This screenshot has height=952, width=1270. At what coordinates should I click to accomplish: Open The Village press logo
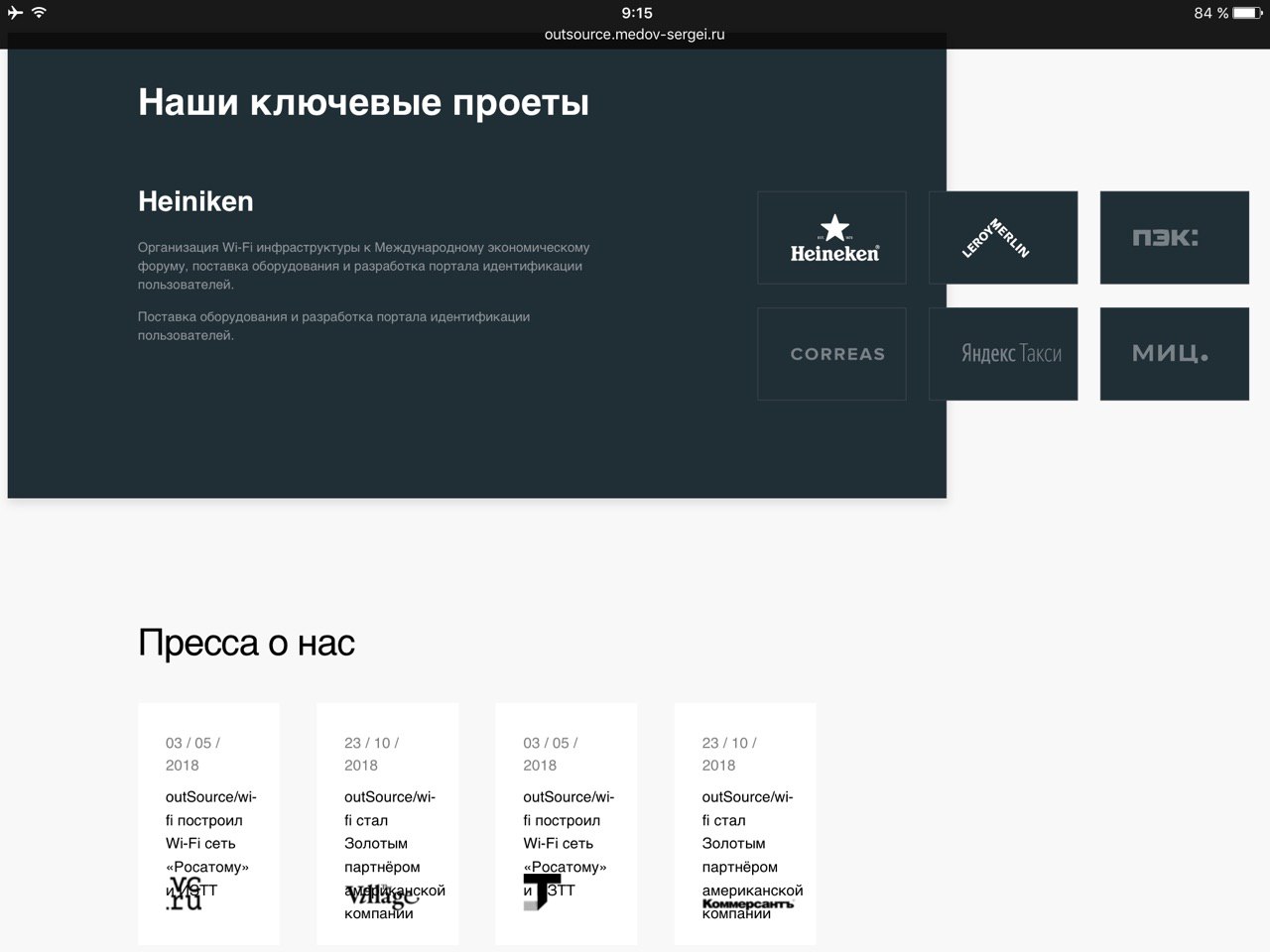click(x=382, y=895)
